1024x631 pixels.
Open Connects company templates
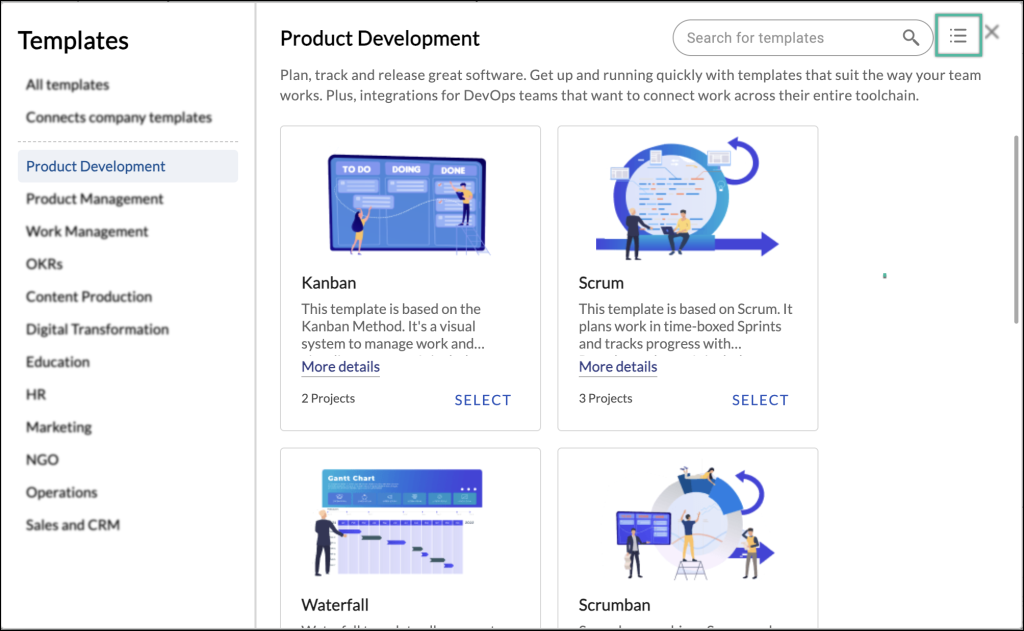tap(119, 117)
